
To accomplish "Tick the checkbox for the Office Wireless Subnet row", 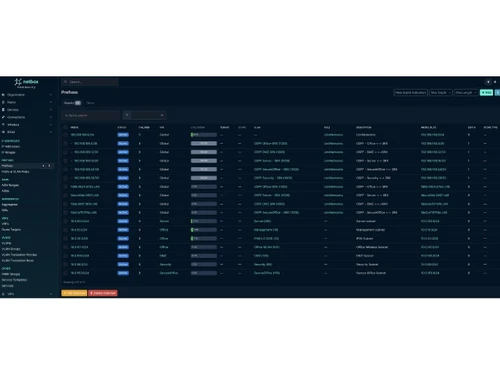I will [x=65, y=247].
